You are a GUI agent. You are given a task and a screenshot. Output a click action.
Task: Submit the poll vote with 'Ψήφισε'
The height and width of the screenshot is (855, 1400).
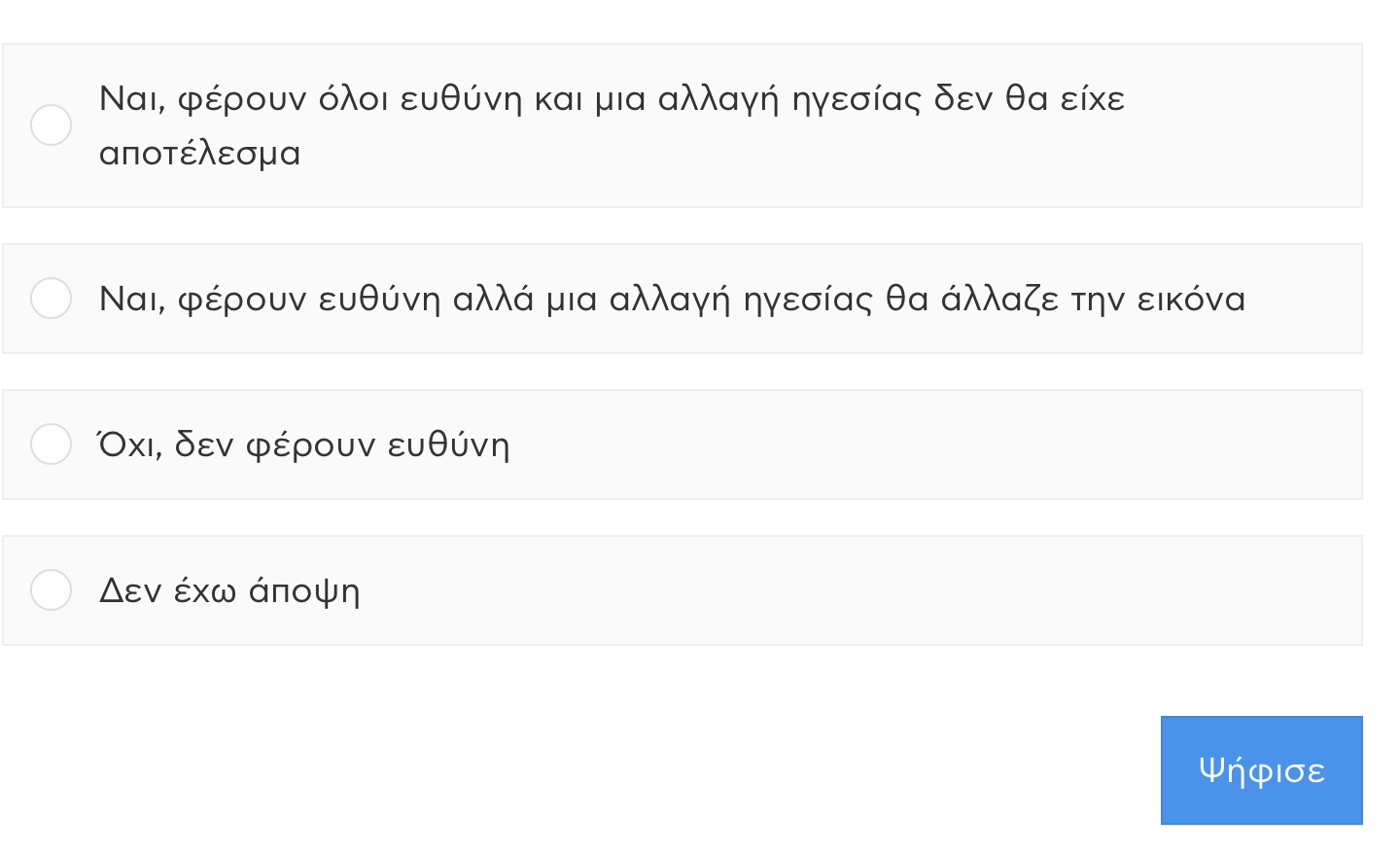pos(1261,770)
